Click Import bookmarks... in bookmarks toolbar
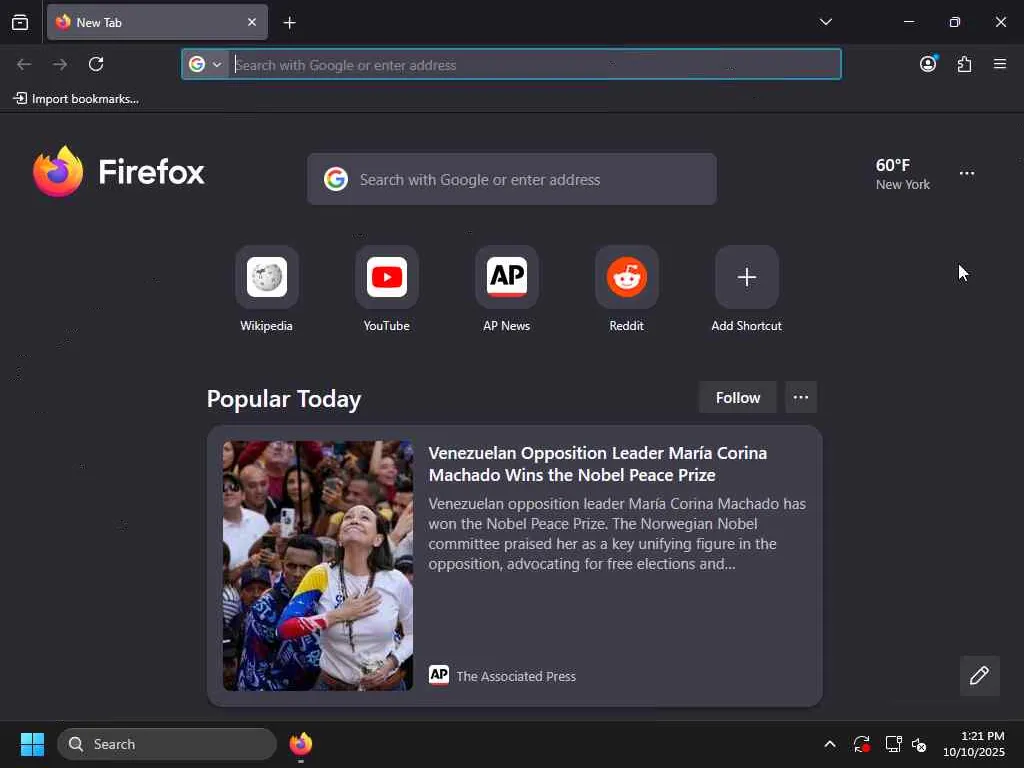This screenshot has width=1024, height=768. click(x=76, y=99)
